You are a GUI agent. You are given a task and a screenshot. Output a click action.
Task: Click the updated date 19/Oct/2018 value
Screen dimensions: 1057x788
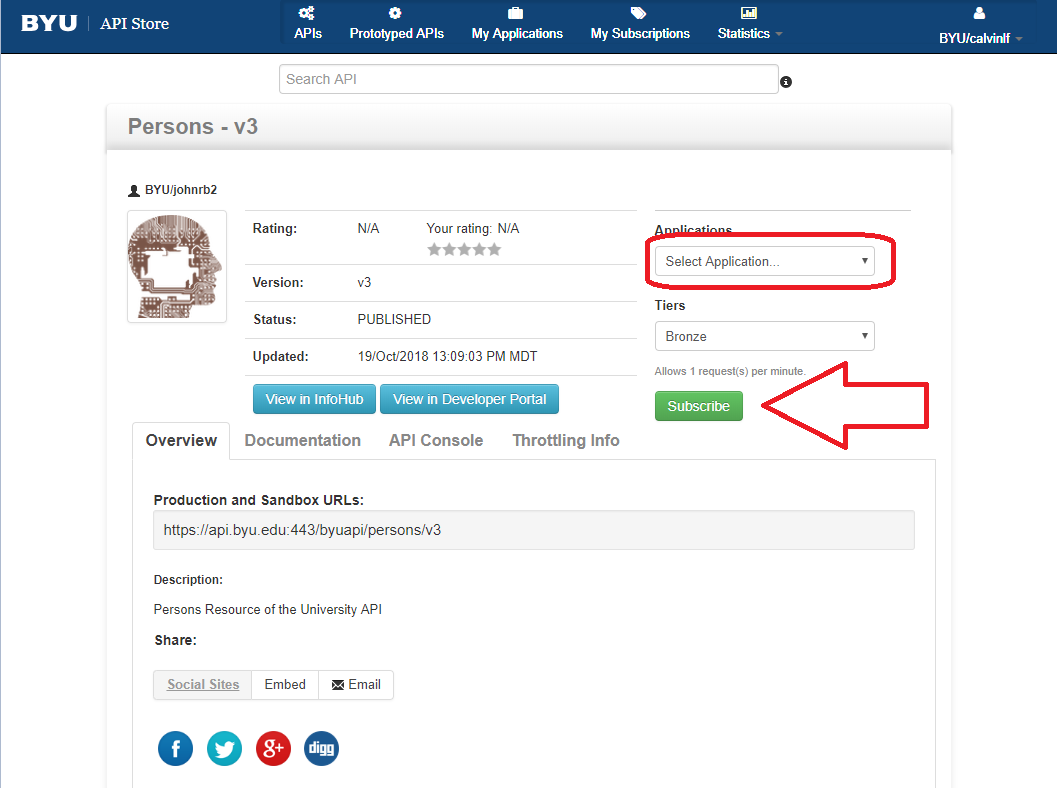coord(448,357)
